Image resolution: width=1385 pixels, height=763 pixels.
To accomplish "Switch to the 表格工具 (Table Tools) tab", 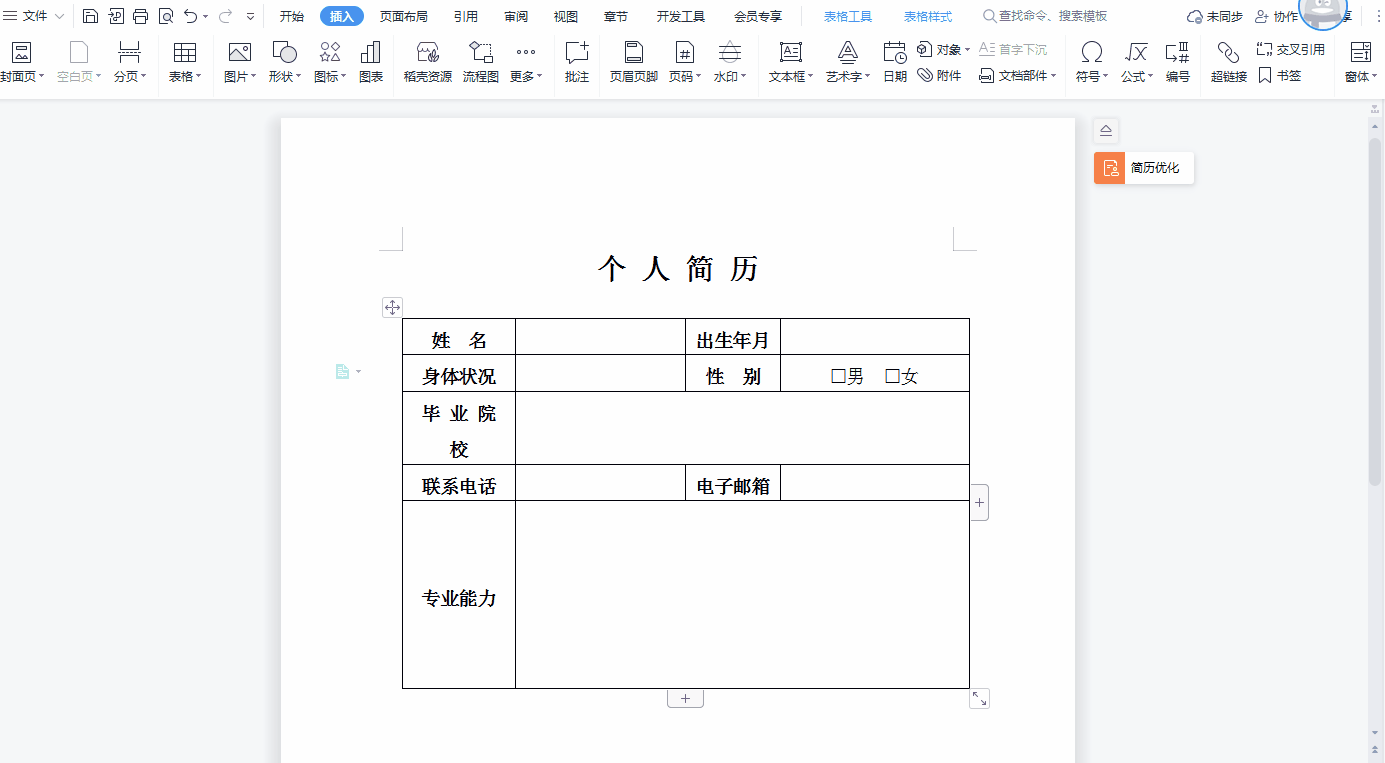I will click(x=848, y=16).
